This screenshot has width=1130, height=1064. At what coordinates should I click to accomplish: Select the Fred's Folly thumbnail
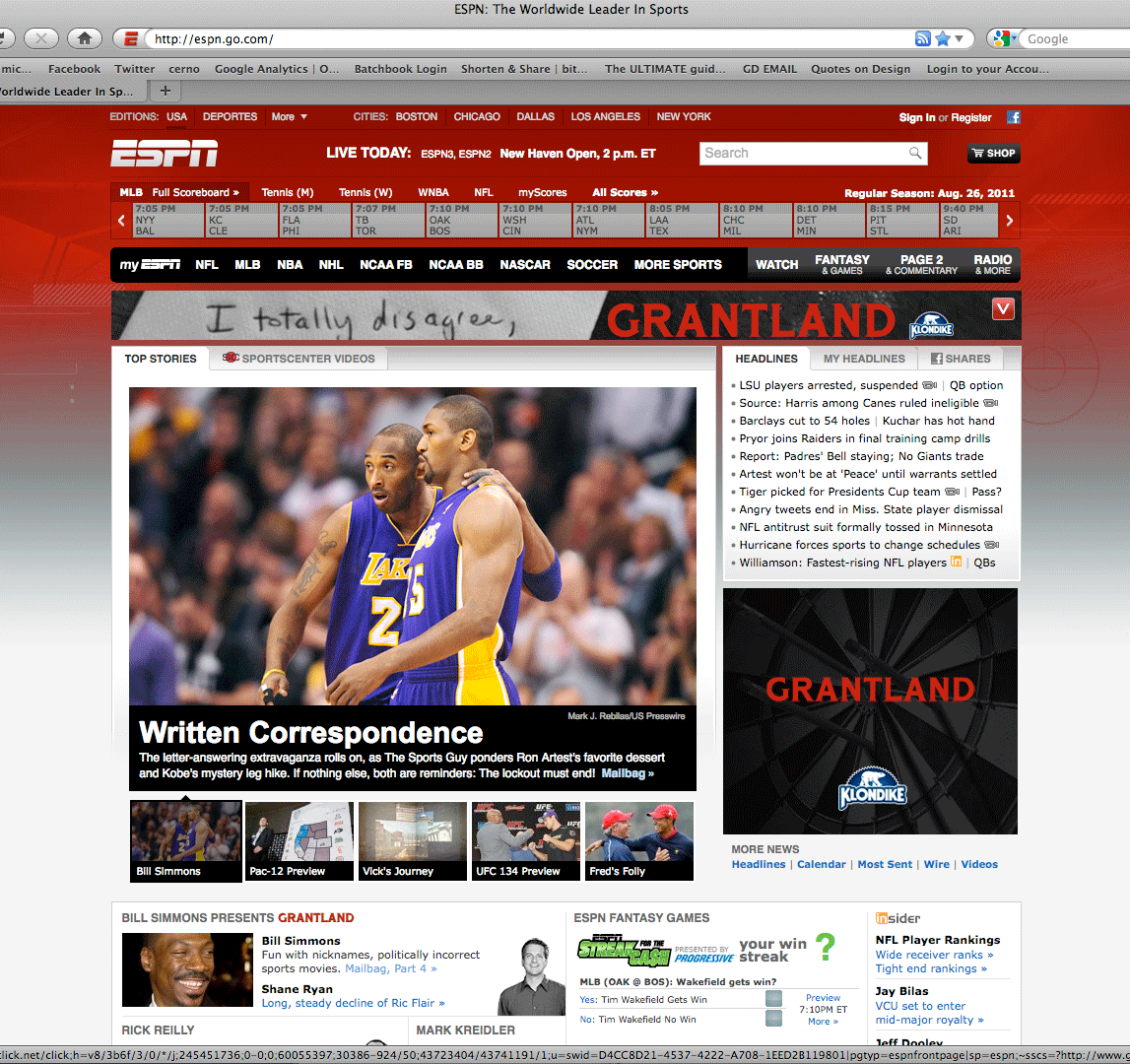(639, 840)
